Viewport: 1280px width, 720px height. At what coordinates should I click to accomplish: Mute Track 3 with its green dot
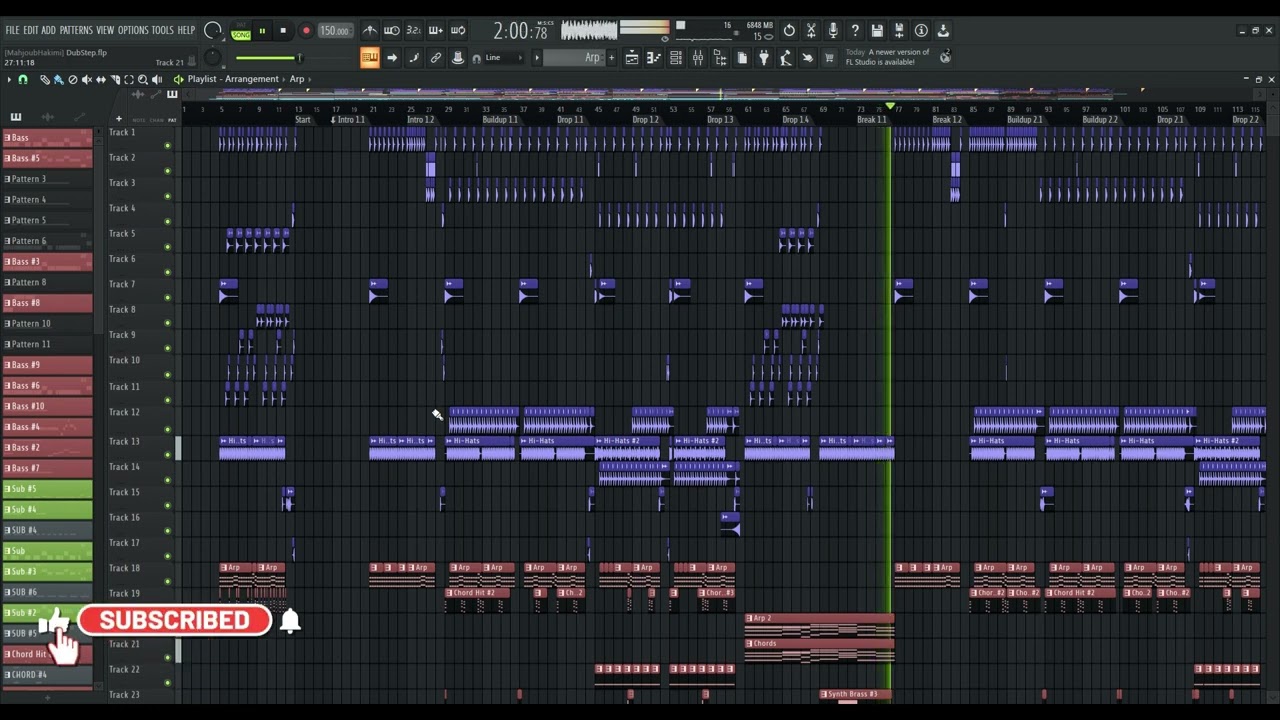point(167,196)
